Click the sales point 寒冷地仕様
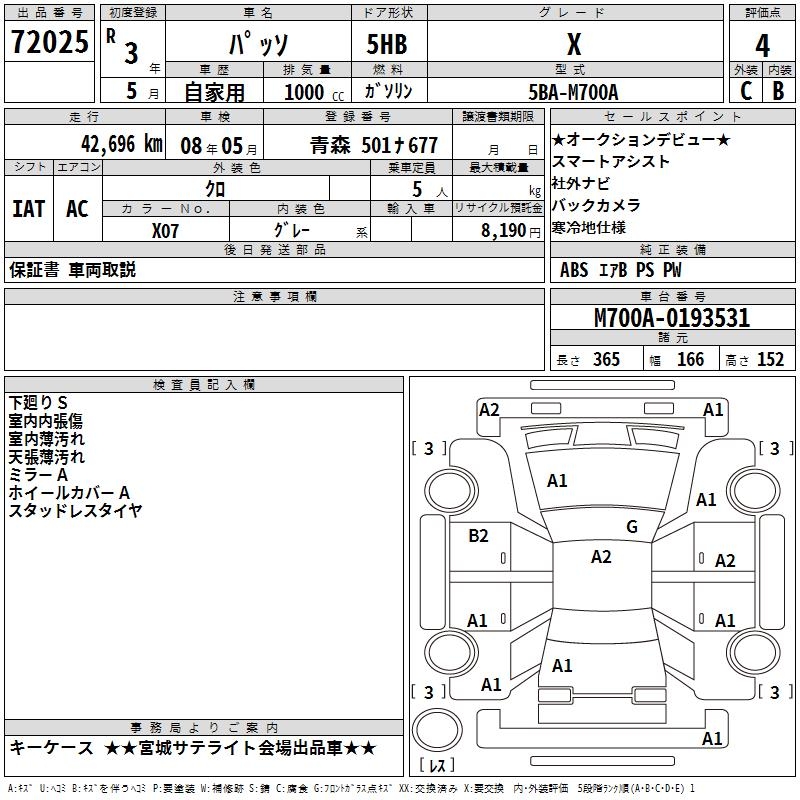The image size is (800, 800). click(x=589, y=227)
